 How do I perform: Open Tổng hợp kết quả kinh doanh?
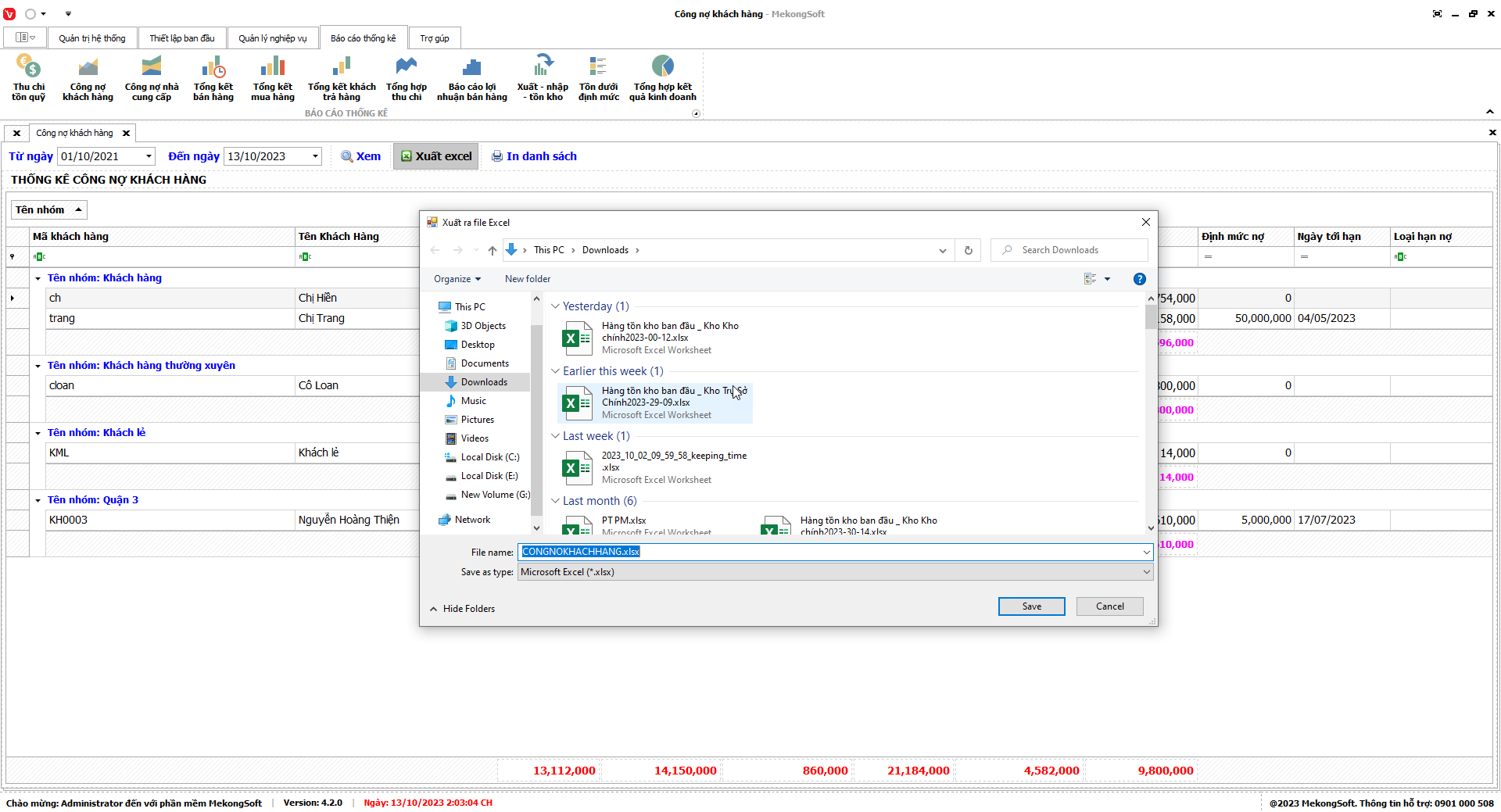pos(662,78)
